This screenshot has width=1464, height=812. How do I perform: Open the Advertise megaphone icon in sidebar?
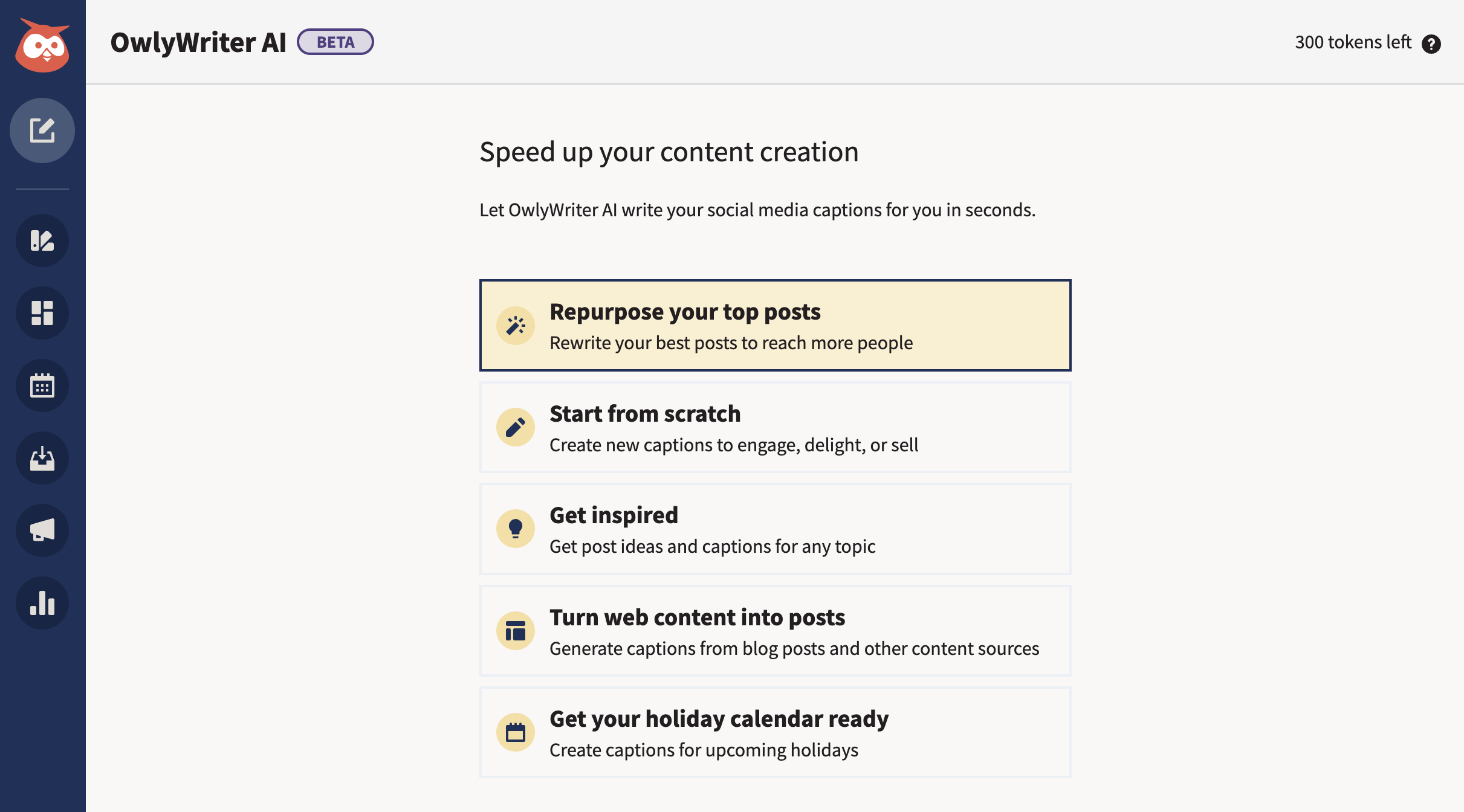pos(42,530)
